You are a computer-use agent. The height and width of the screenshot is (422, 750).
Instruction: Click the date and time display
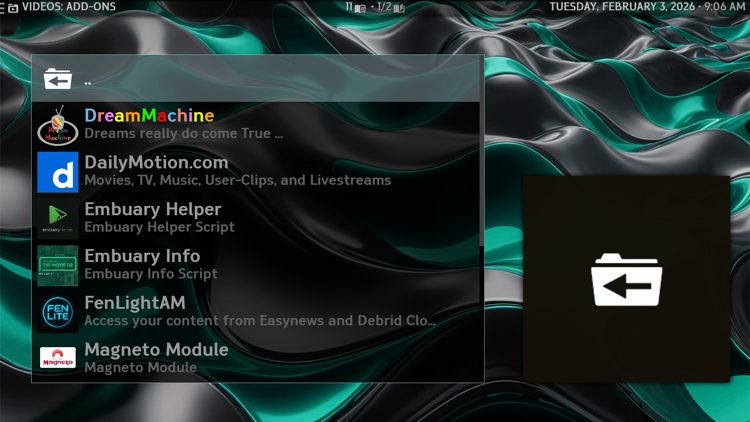(x=647, y=7)
